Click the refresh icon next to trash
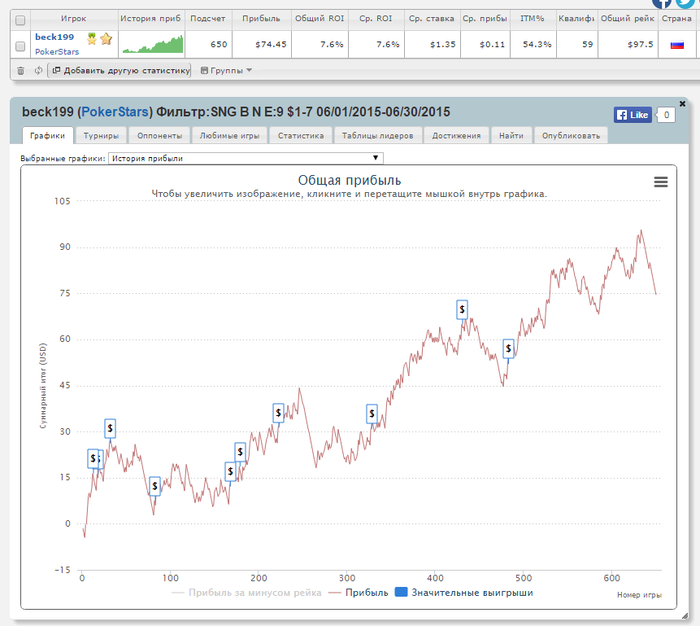Screen dimensions: 700x626 click(x=38, y=70)
